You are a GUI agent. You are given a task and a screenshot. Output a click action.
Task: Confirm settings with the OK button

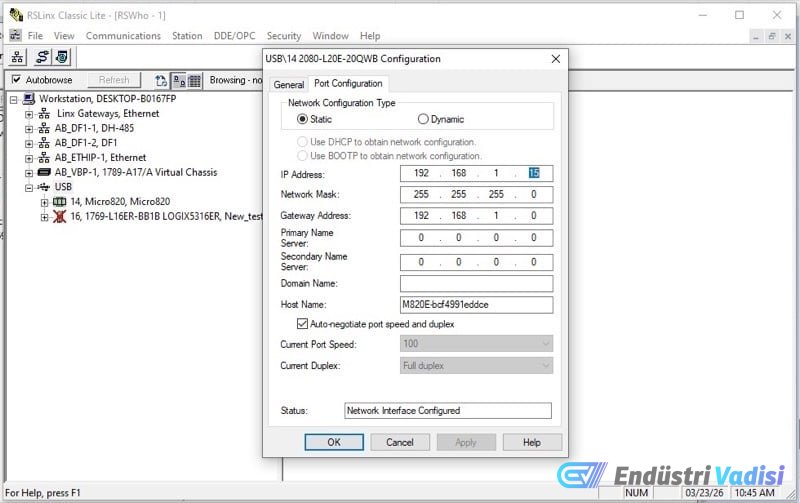click(x=334, y=442)
